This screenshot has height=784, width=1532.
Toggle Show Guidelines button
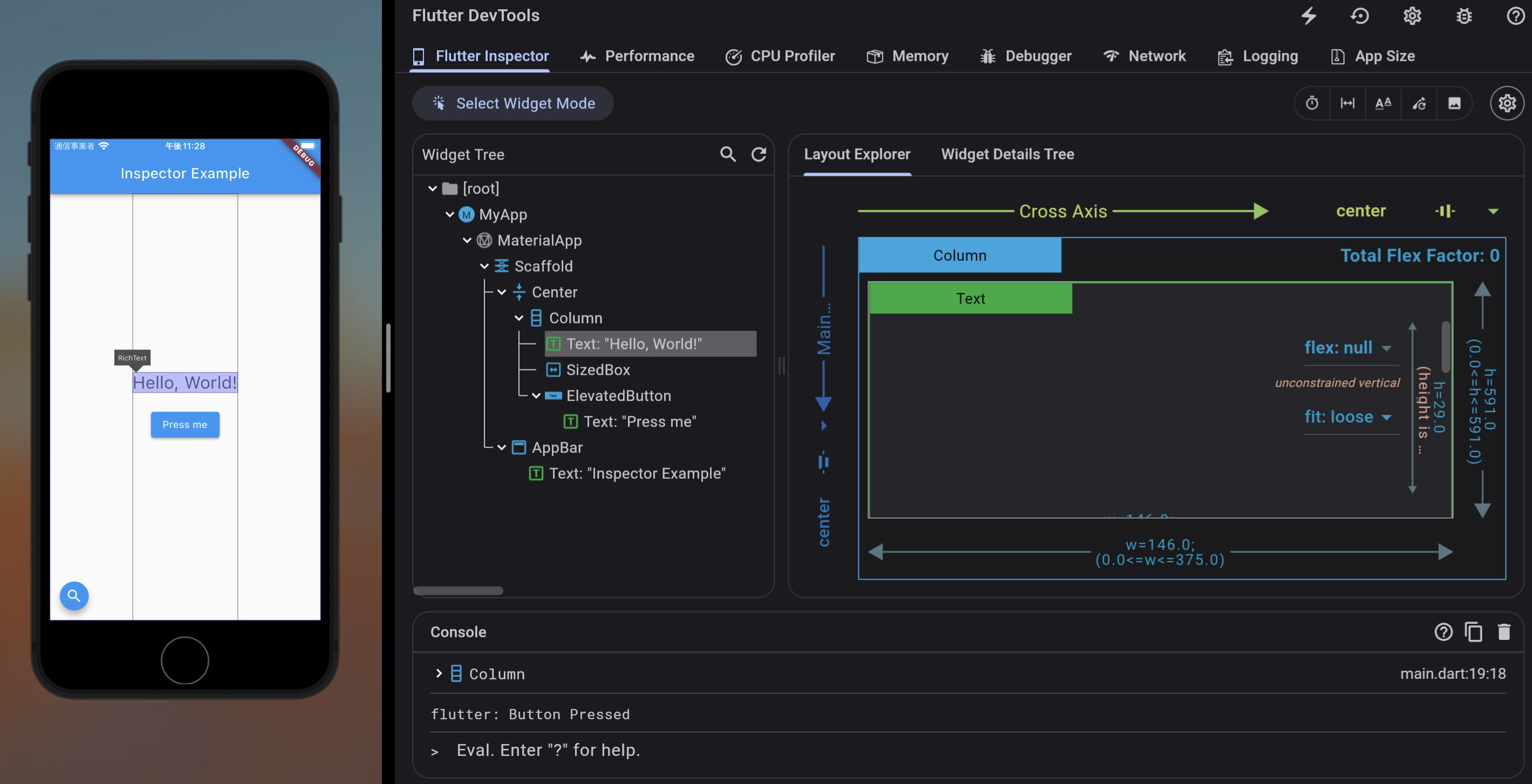(x=1348, y=104)
